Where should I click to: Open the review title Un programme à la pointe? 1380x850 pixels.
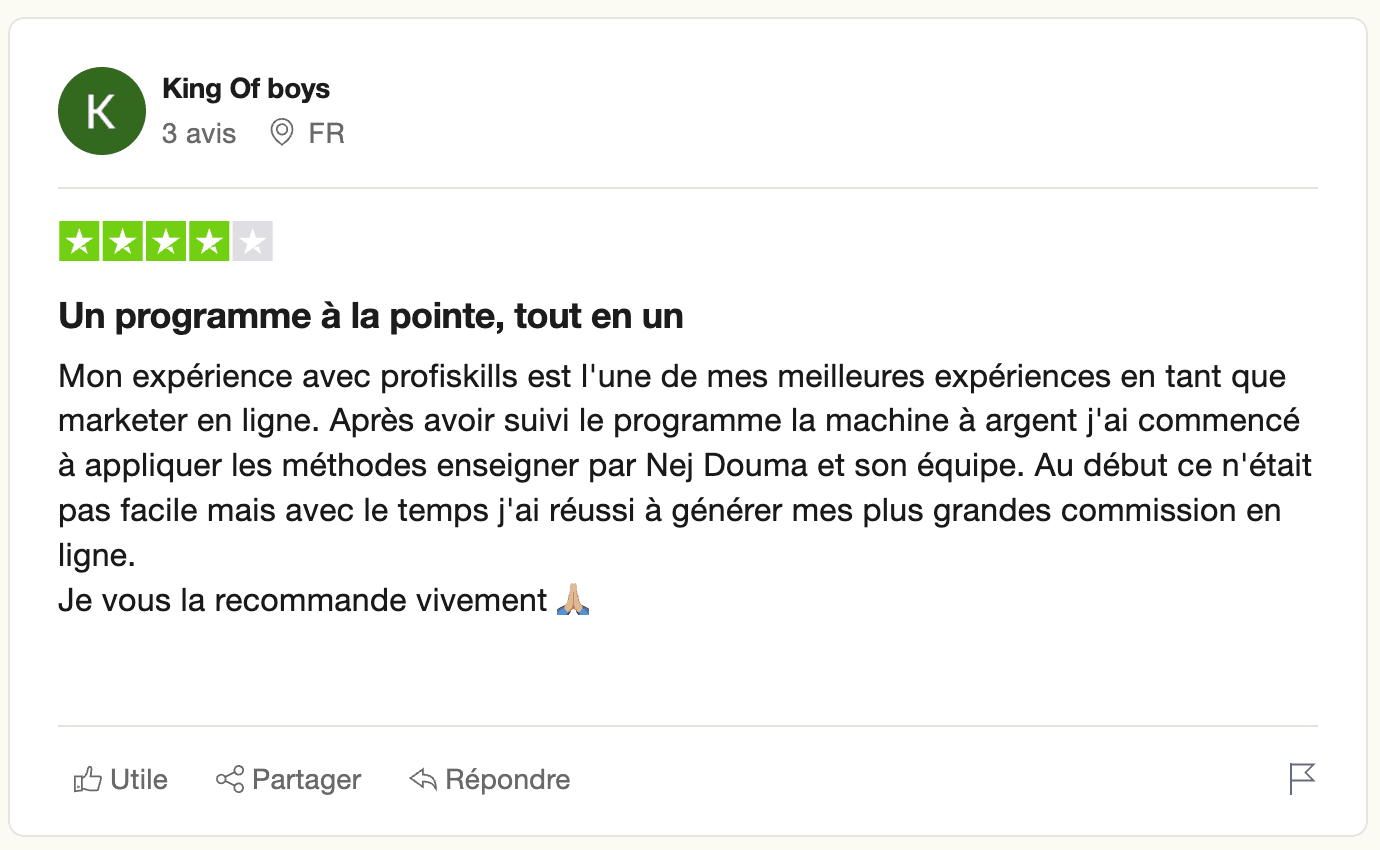tap(371, 317)
